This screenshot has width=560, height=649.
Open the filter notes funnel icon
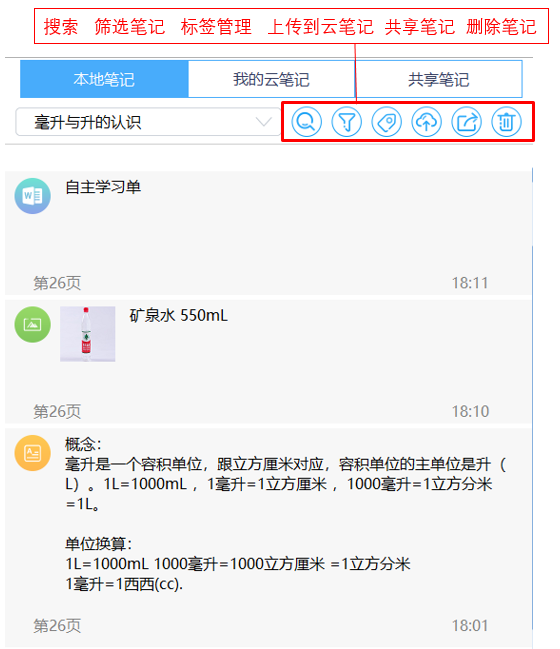[346, 122]
